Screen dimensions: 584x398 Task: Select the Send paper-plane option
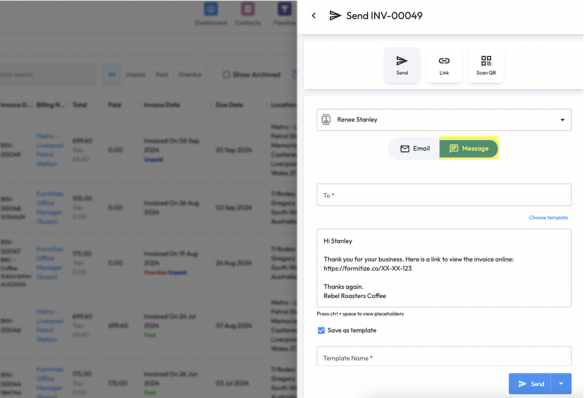coord(402,65)
